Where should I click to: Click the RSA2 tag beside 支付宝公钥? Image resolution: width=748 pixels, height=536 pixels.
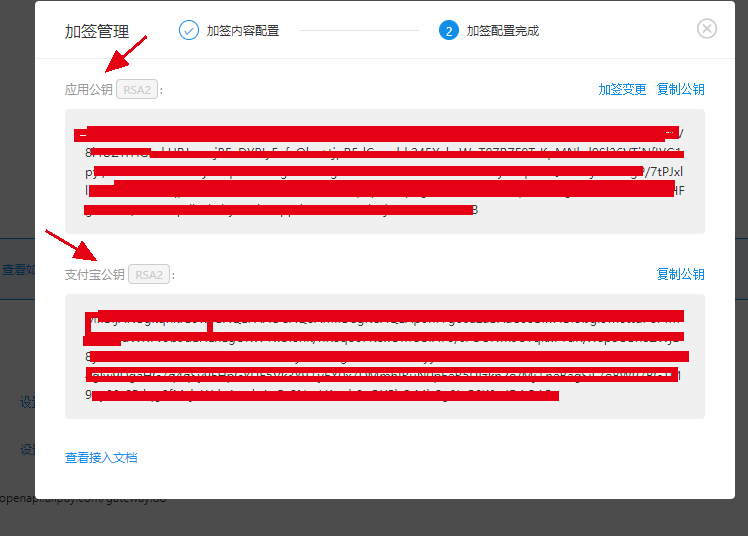[x=149, y=275]
